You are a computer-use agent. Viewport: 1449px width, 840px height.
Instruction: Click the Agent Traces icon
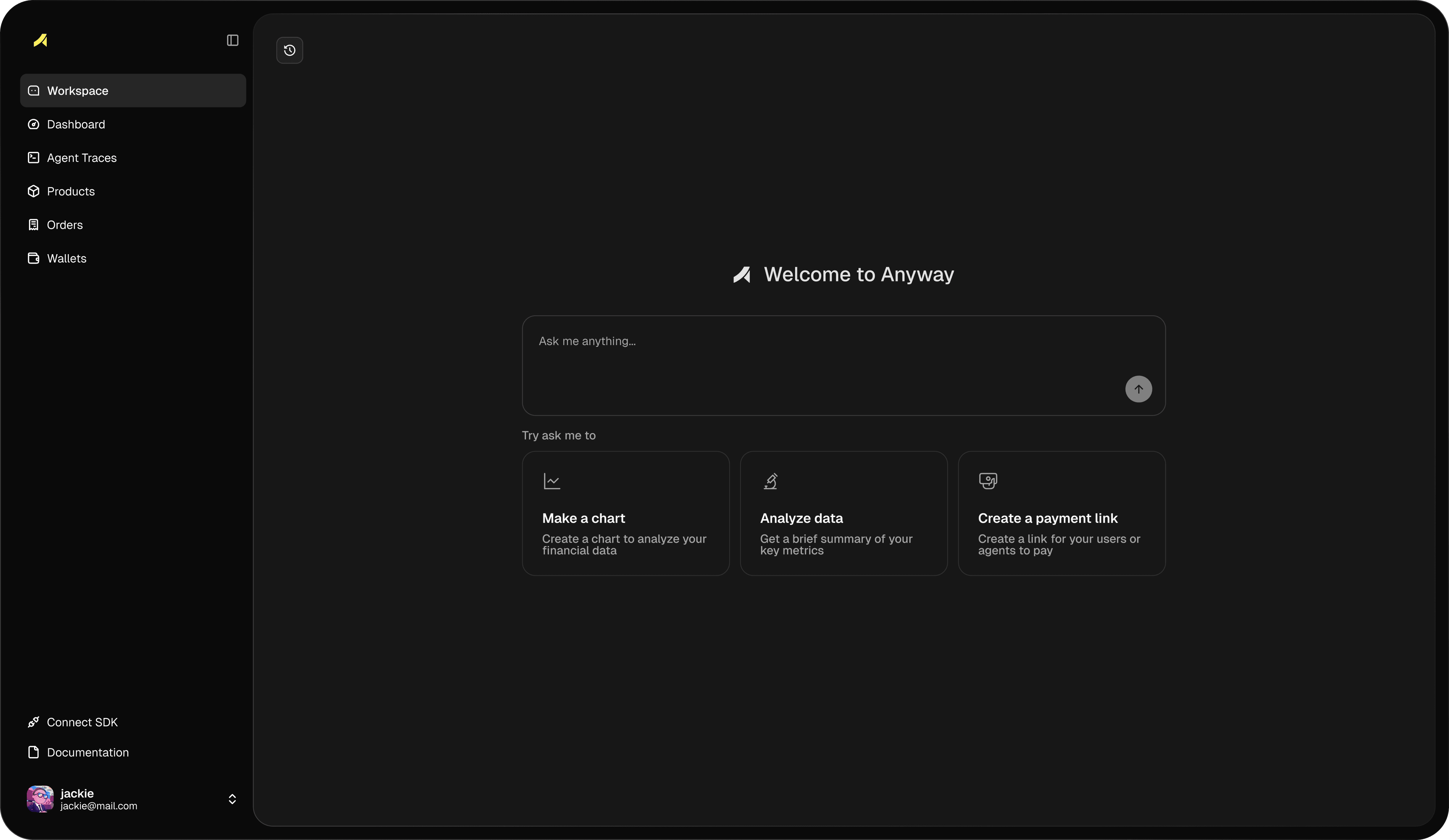click(33, 157)
